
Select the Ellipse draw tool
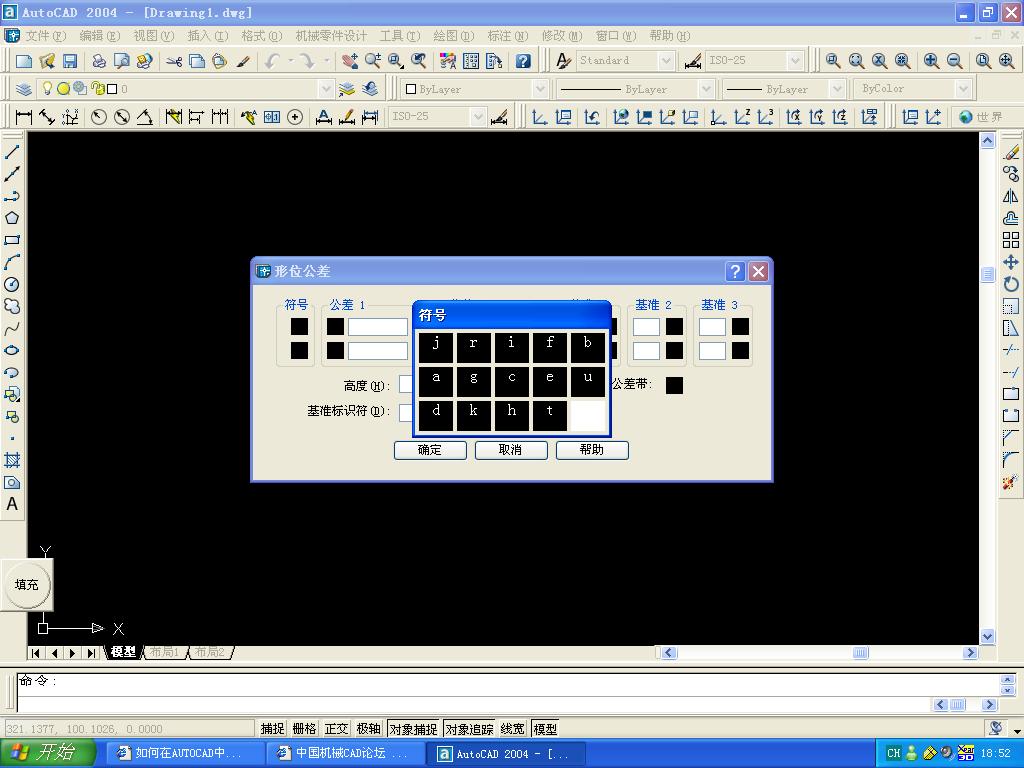(12, 350)
